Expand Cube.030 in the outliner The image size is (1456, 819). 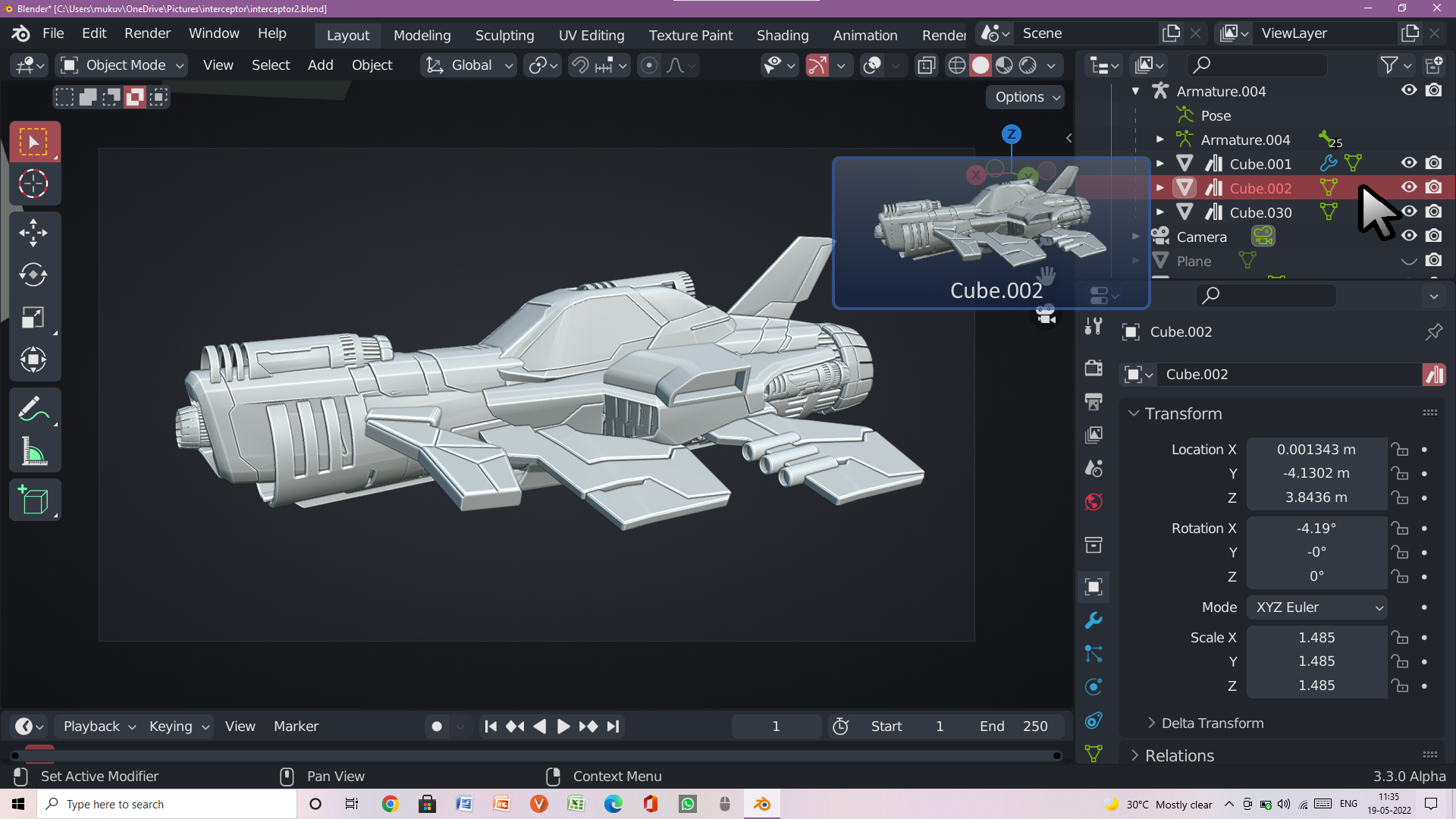[x=1160, y=212]
